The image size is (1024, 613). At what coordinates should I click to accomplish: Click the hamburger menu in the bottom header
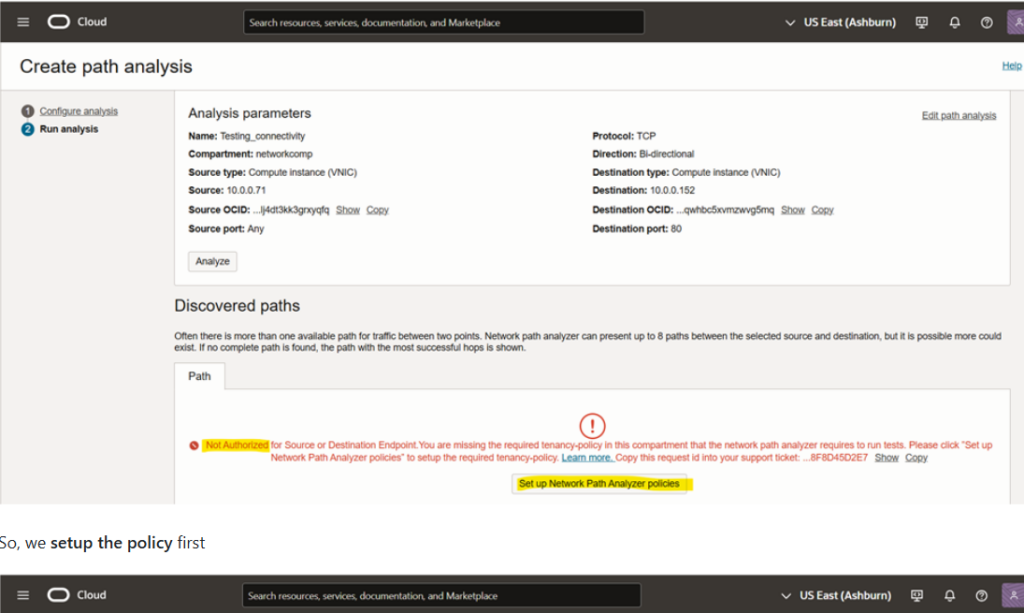coord(24,595)
